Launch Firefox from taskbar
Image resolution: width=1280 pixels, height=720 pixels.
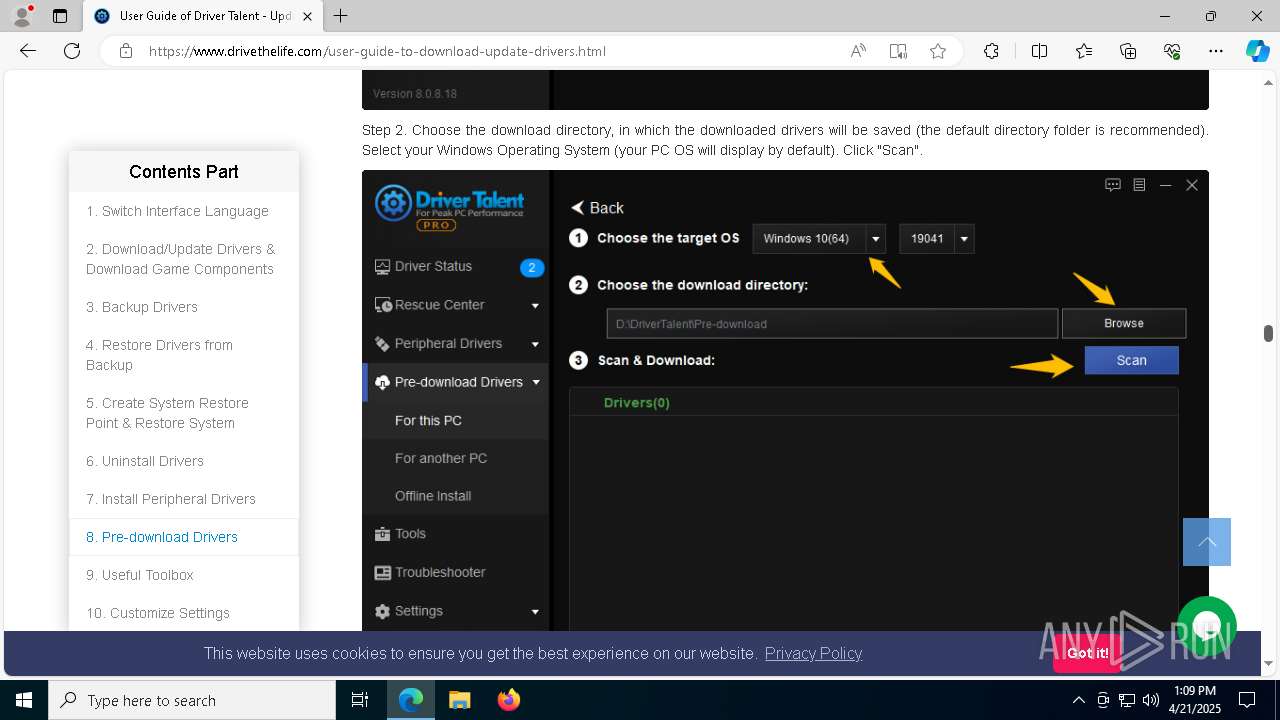(509, 700)
